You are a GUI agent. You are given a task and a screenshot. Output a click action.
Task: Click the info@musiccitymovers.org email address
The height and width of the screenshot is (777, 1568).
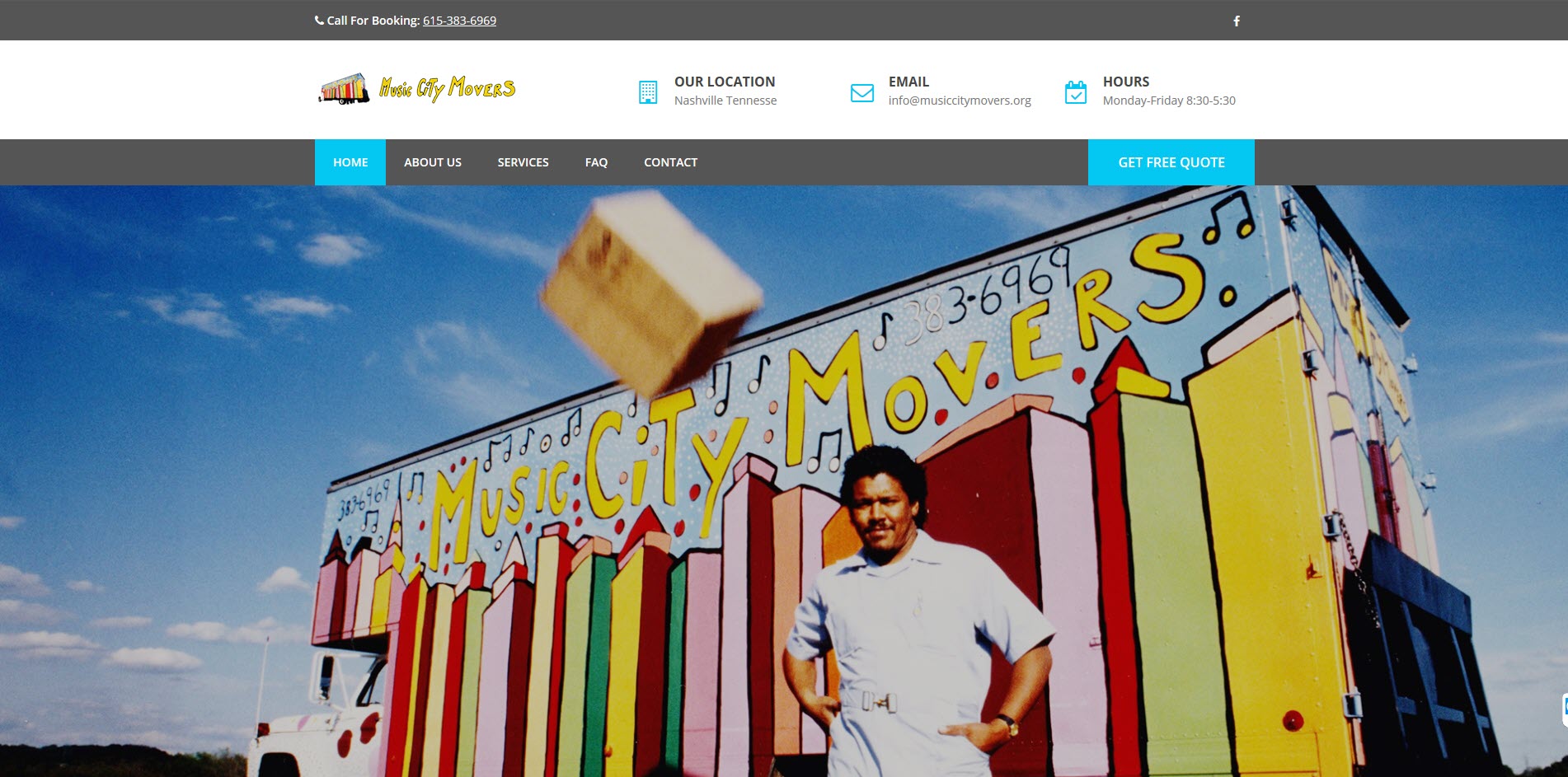960,101
